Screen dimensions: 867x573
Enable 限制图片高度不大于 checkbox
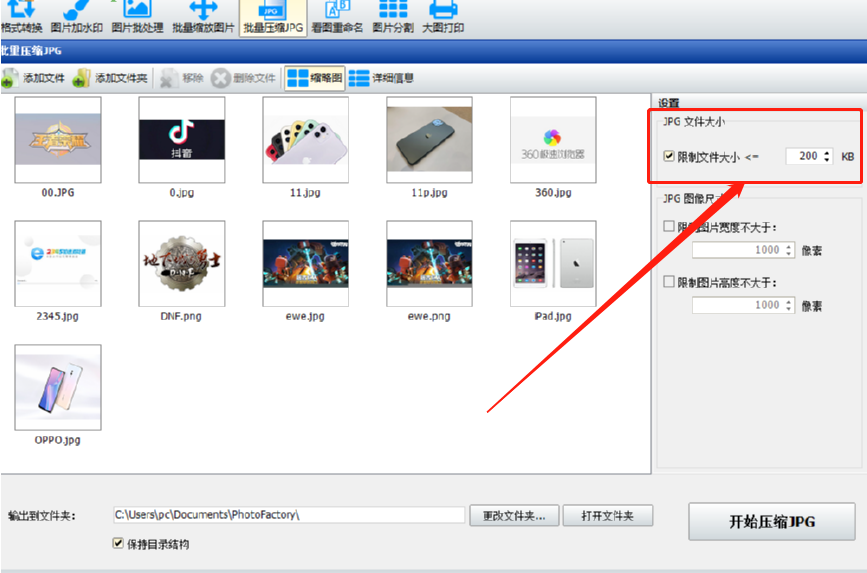point(668,282)
